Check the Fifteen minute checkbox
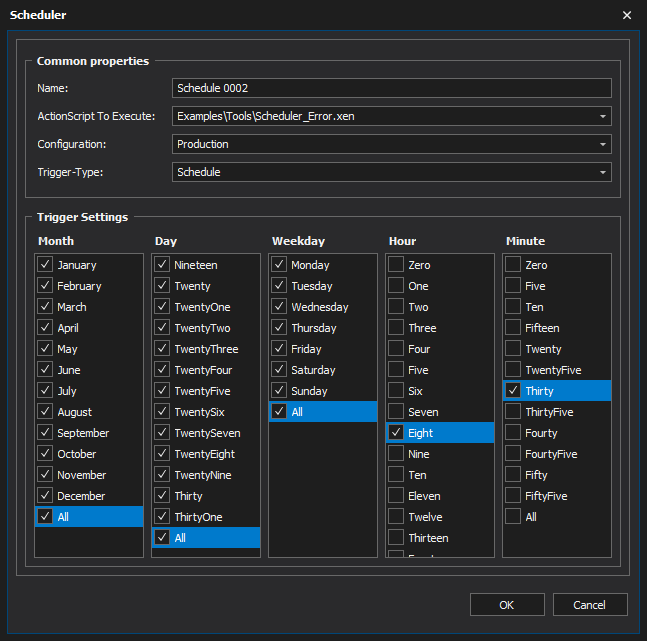 513,328
